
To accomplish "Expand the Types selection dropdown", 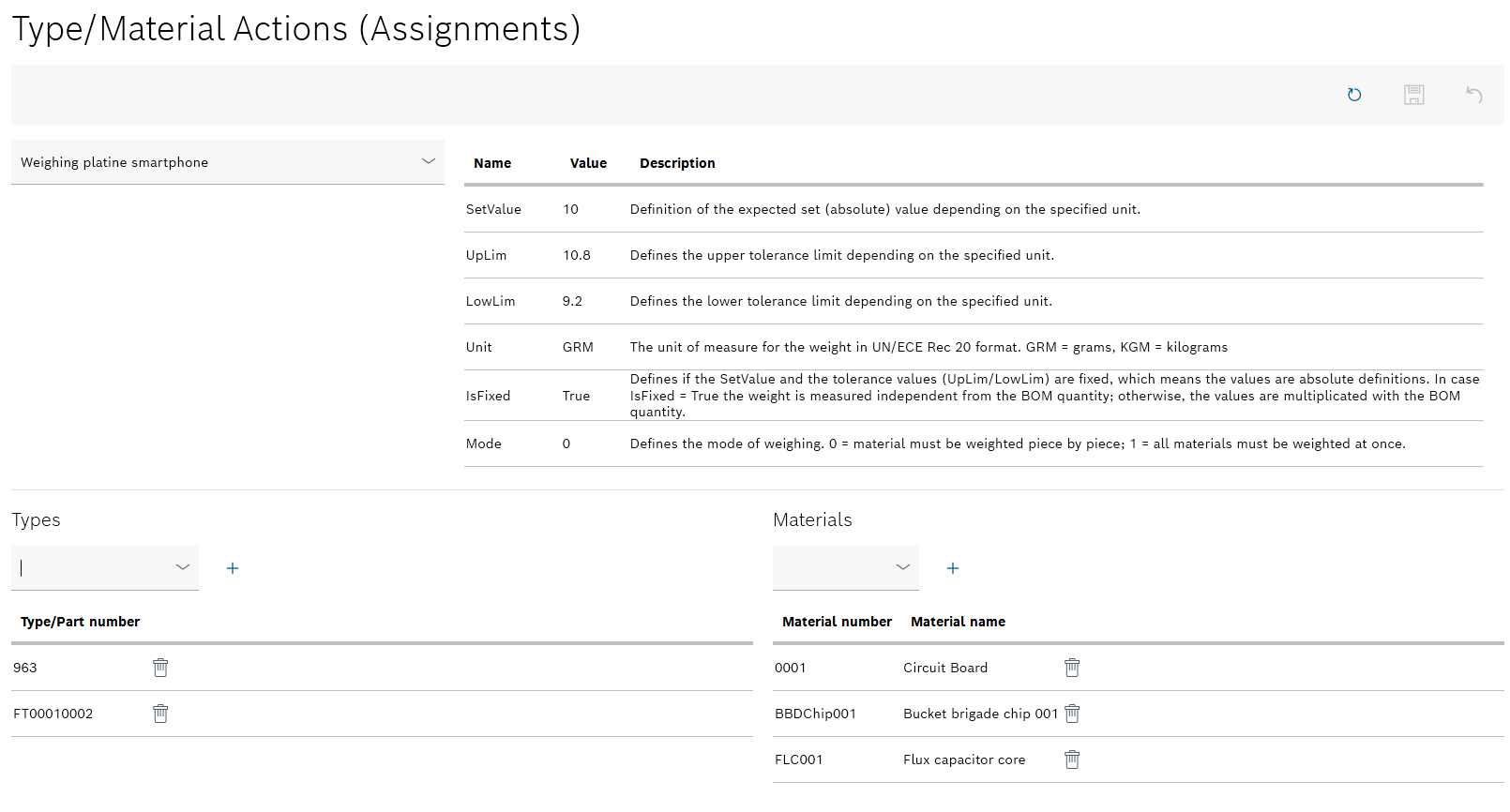I will 183,567.
